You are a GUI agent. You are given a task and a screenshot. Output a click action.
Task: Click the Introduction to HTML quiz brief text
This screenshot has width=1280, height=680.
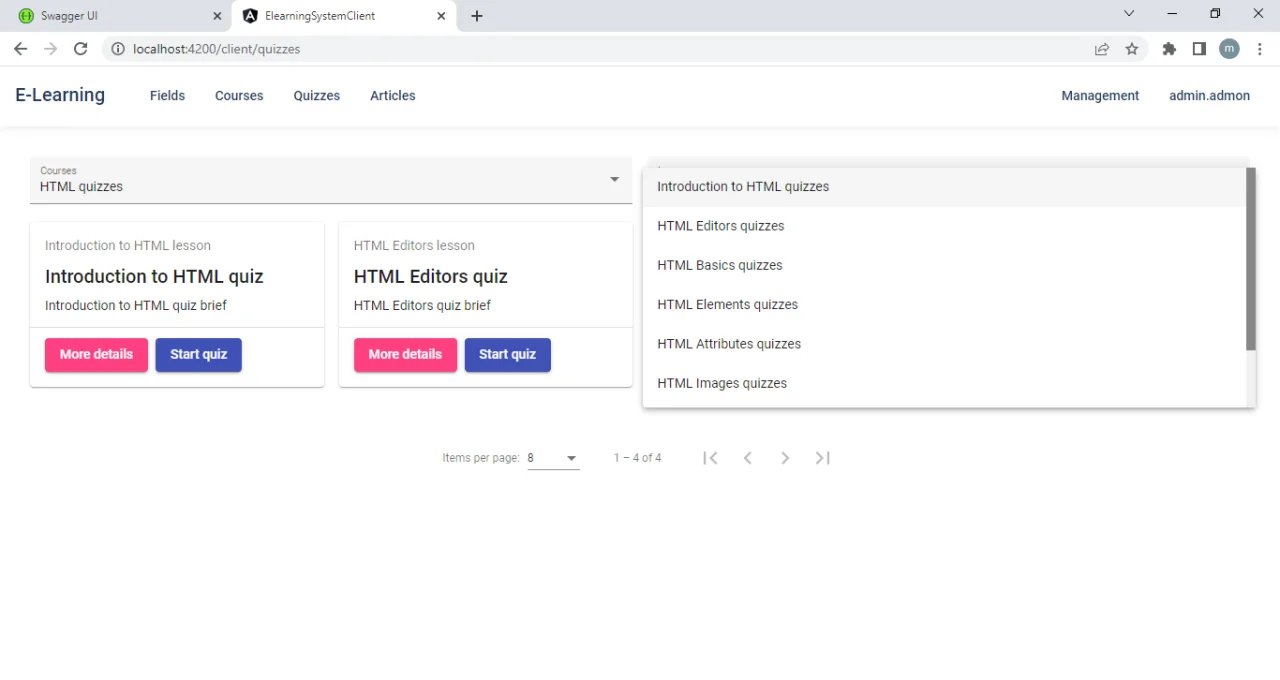pos(136,306)
